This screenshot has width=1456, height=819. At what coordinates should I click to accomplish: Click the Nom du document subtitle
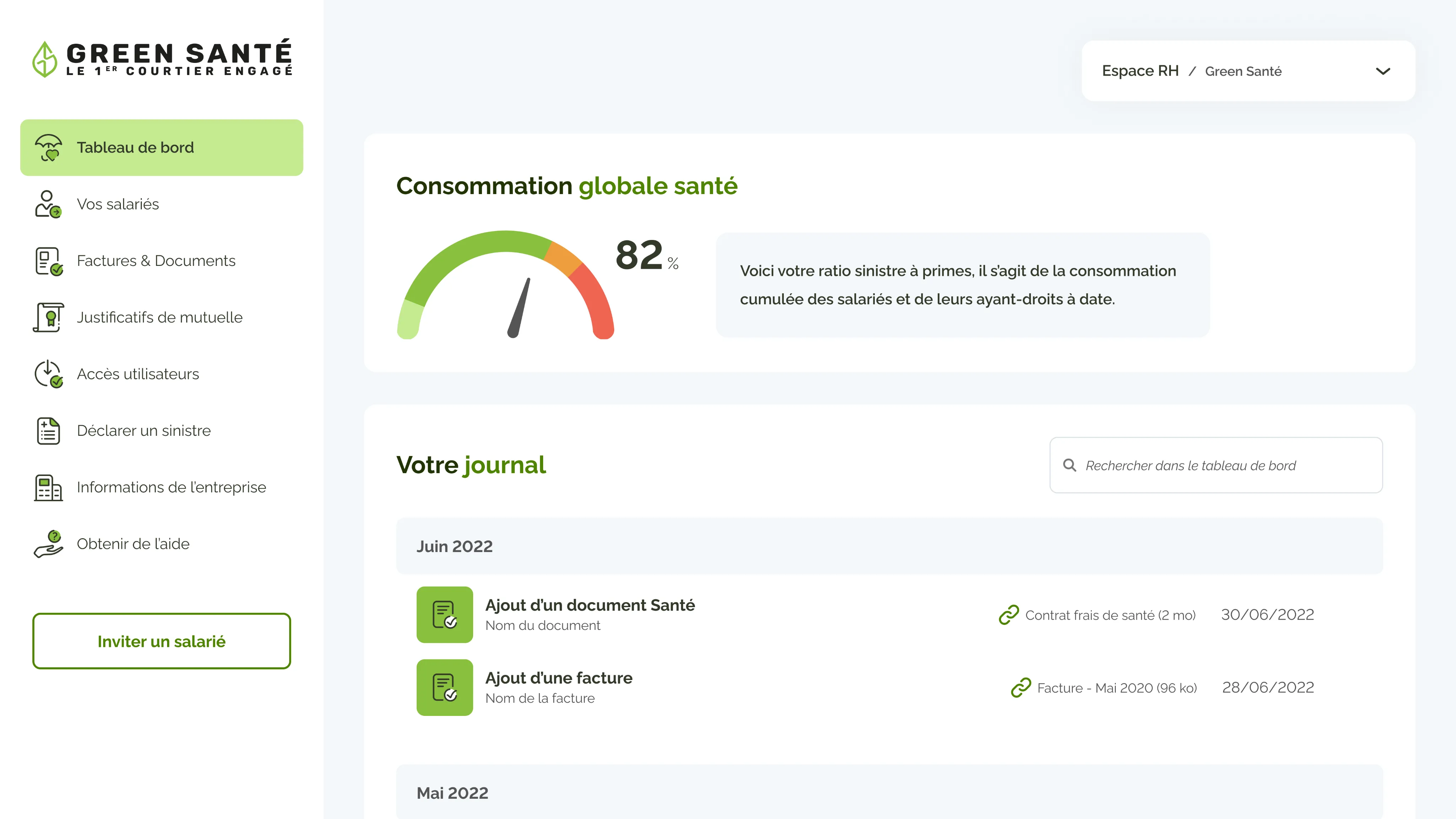click(x=542, y=626)
